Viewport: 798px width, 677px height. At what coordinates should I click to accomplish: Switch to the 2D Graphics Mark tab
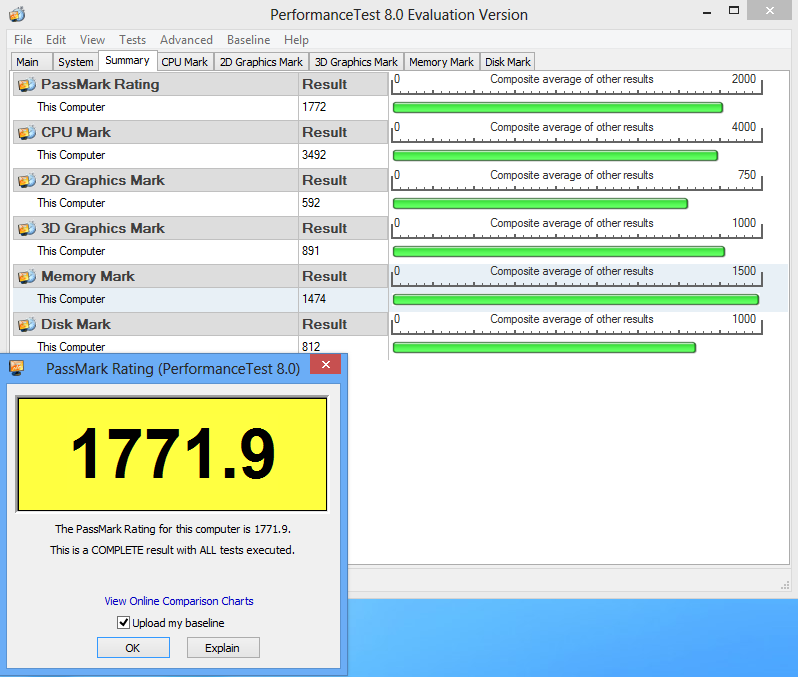click(x=261, y=62)
